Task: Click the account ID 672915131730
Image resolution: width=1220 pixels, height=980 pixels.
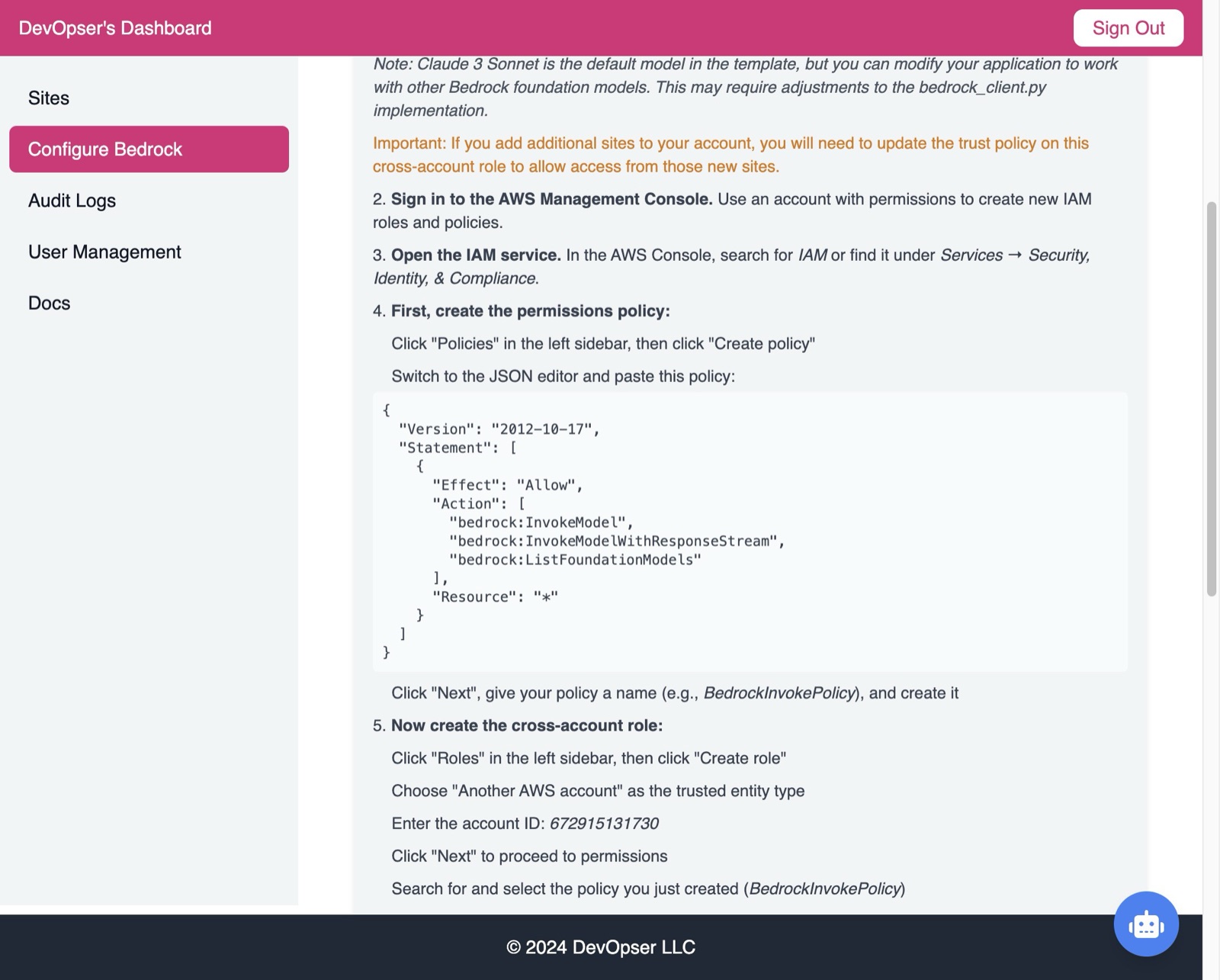Action: click(x=604, y=824)
